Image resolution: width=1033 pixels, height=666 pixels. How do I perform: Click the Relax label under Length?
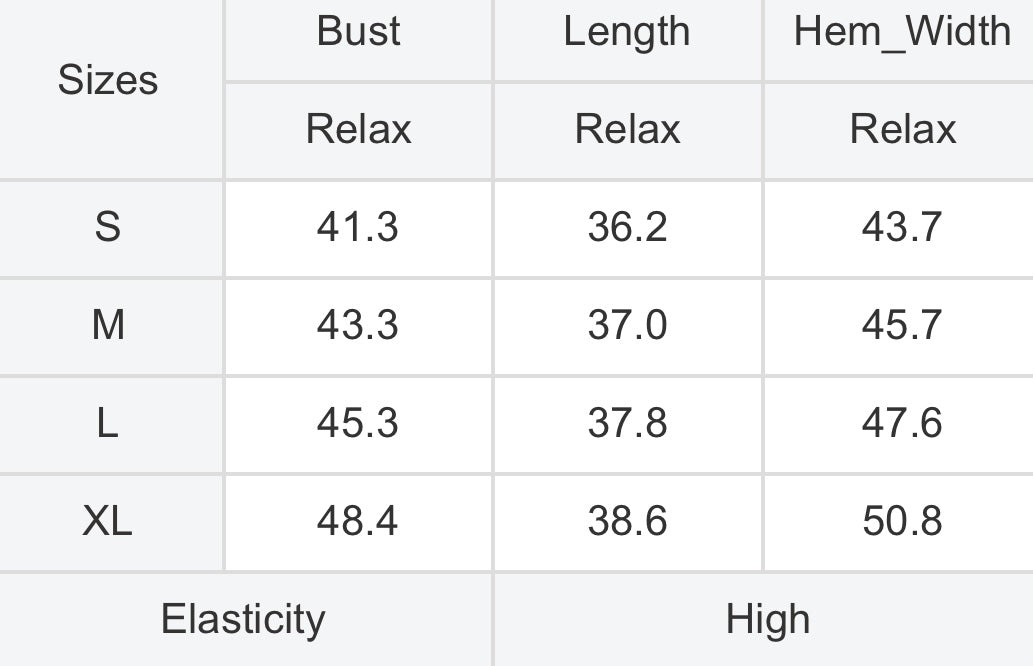click(627, 128)
